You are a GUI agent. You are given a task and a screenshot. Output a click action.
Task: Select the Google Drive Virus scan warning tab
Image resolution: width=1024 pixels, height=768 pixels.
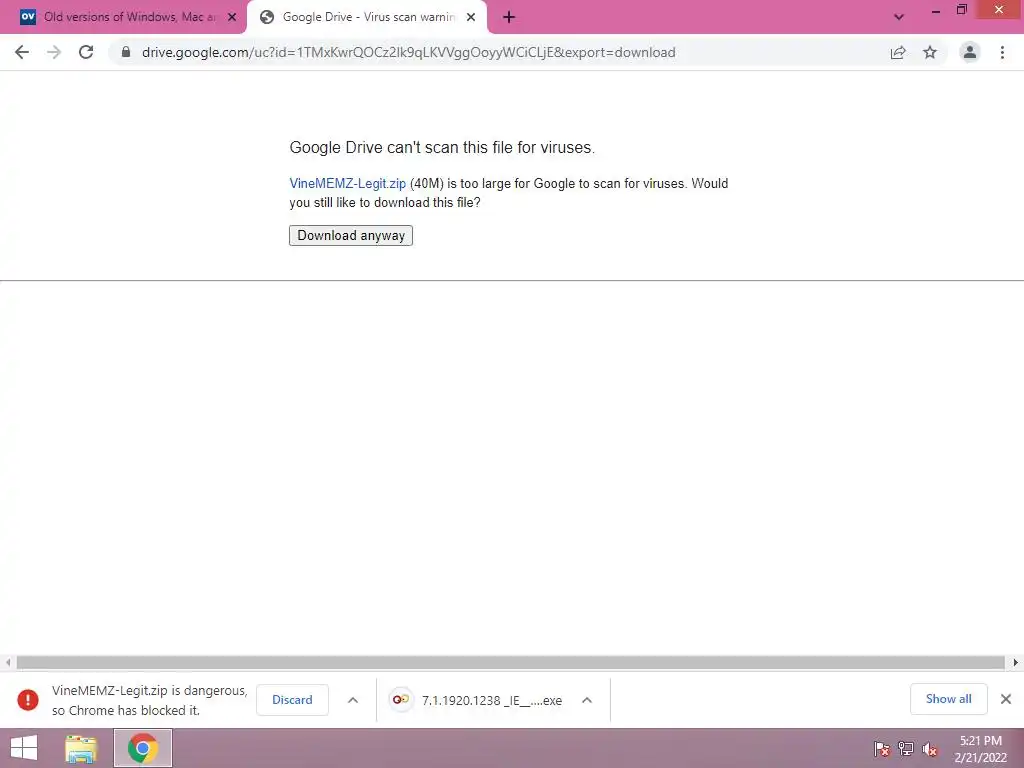click(366, 17)
